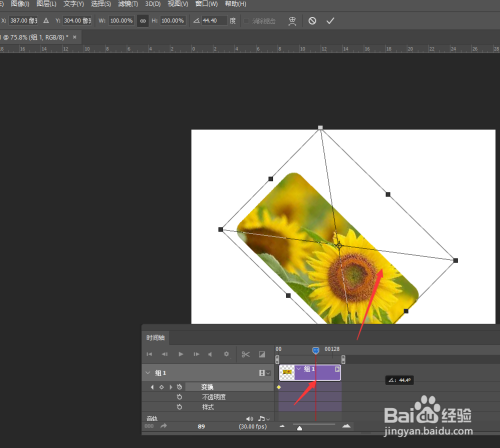Collapse the 组 1 track chevron

coord(148,373)
